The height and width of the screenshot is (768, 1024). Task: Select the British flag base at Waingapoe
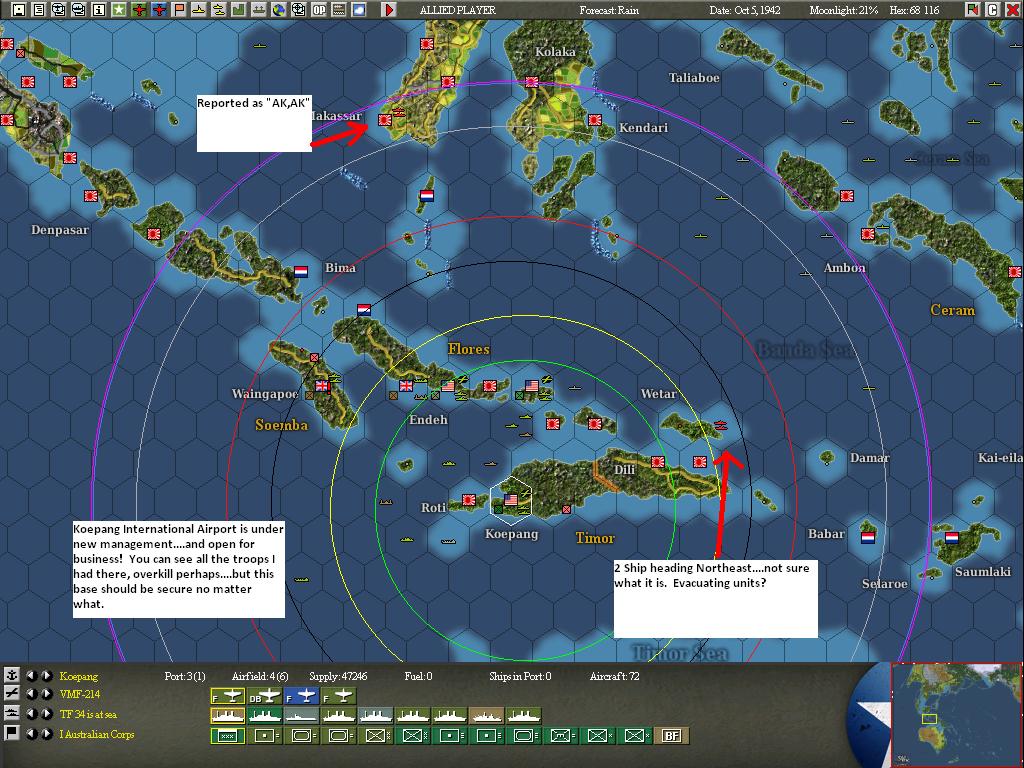click(x=322, y=385)
